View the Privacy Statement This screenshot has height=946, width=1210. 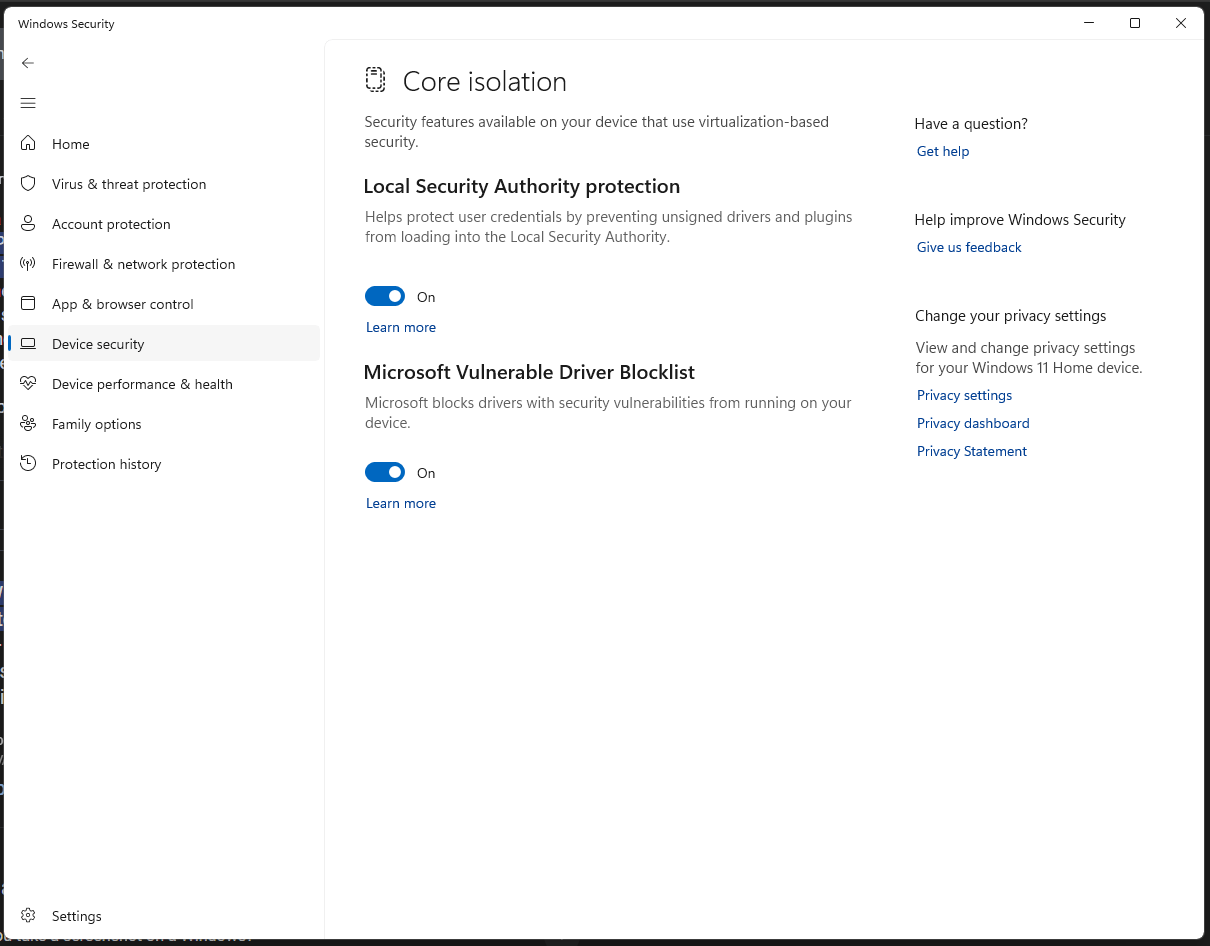(x=971, y=451)
